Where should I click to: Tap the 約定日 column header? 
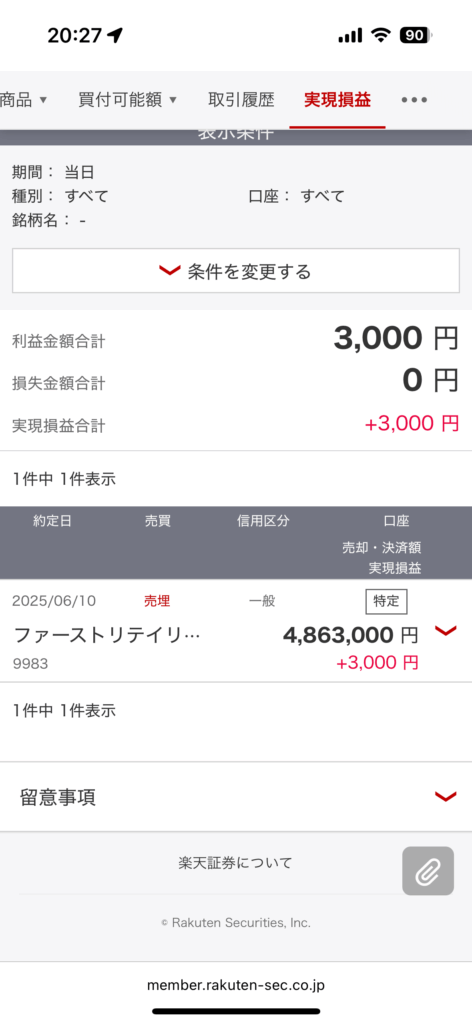pyautogui.click(x=52, y=521)
